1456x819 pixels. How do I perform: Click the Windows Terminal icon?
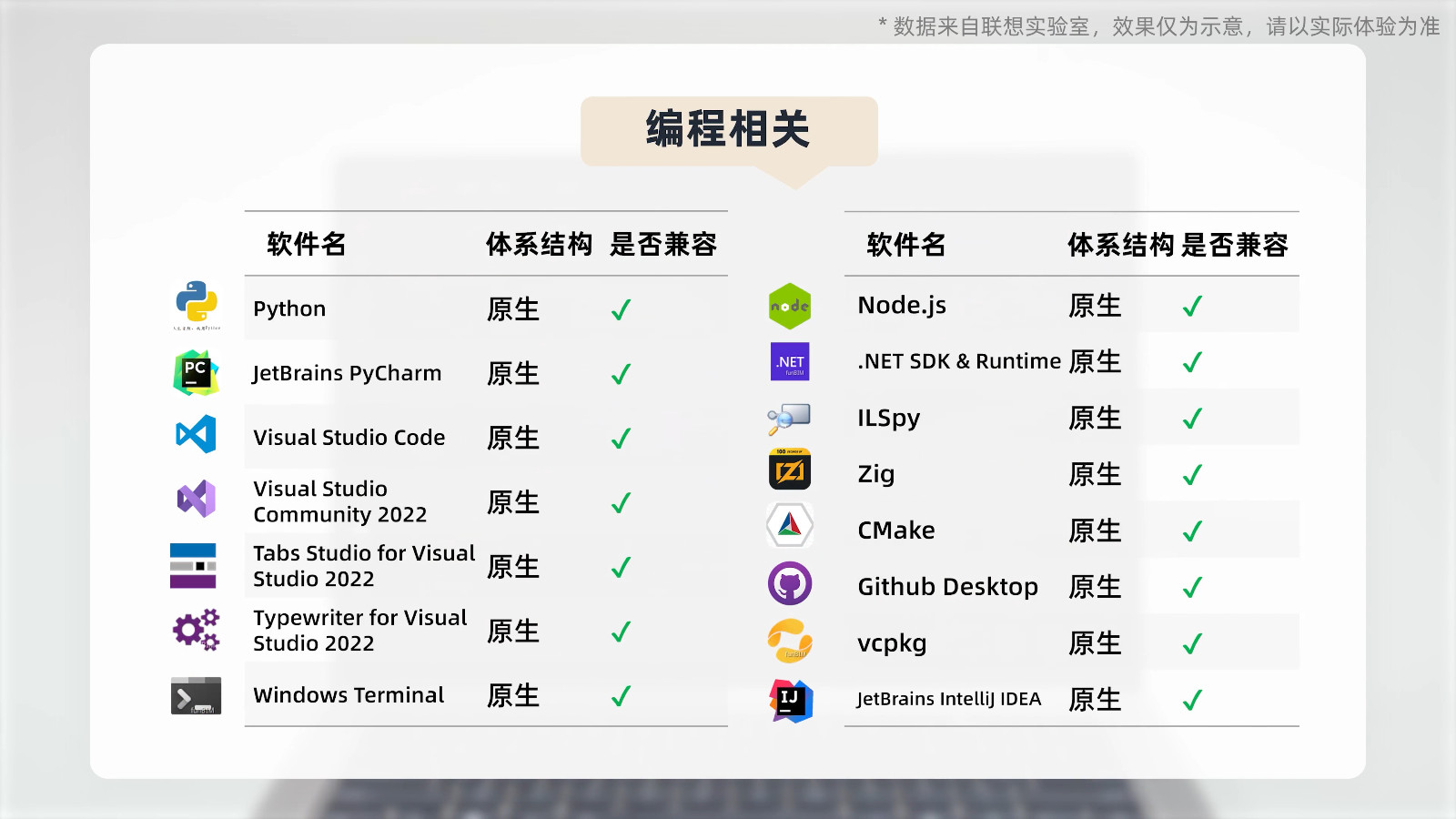[x=196, y=696]
